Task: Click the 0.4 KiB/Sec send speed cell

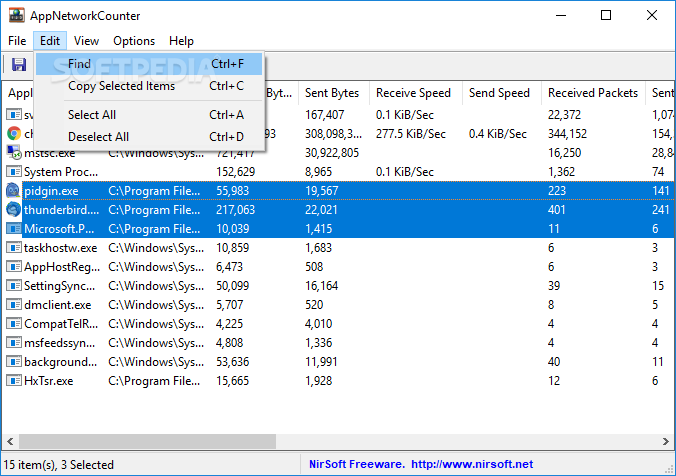Action: click(x=498, y=134)
